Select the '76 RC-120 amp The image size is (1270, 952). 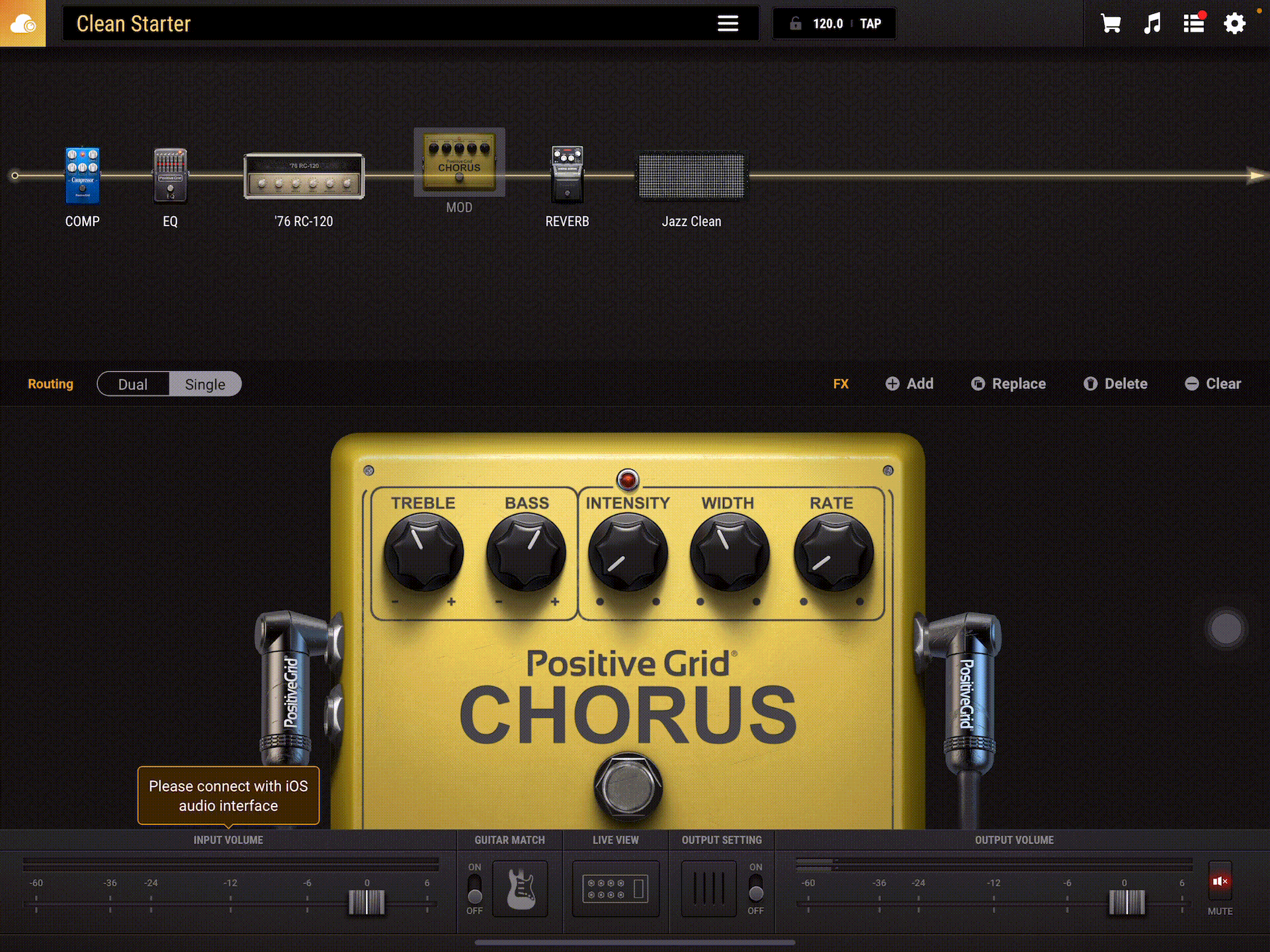click(304, 176)
